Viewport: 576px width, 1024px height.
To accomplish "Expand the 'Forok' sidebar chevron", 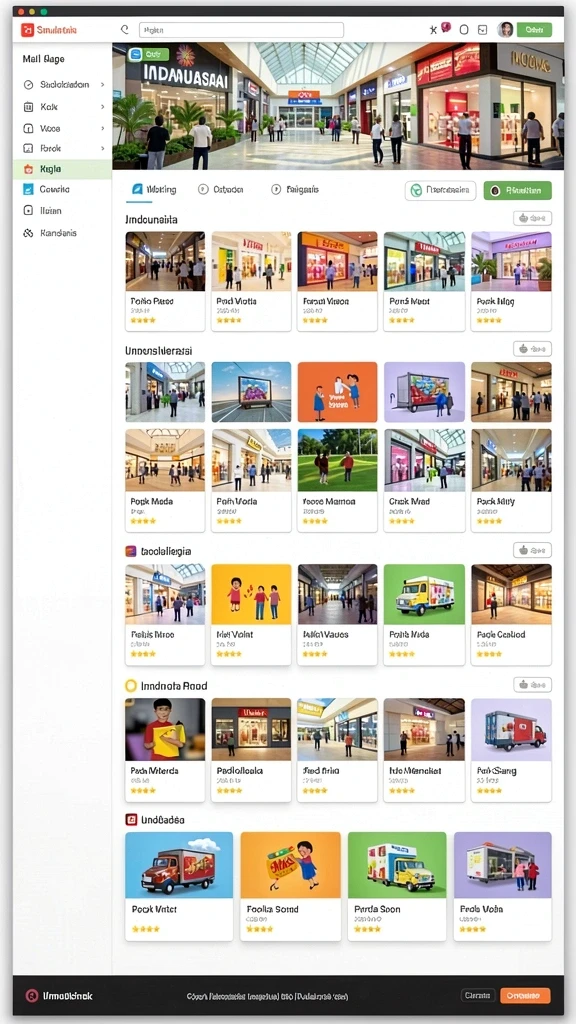I will (x=103, y=148).
